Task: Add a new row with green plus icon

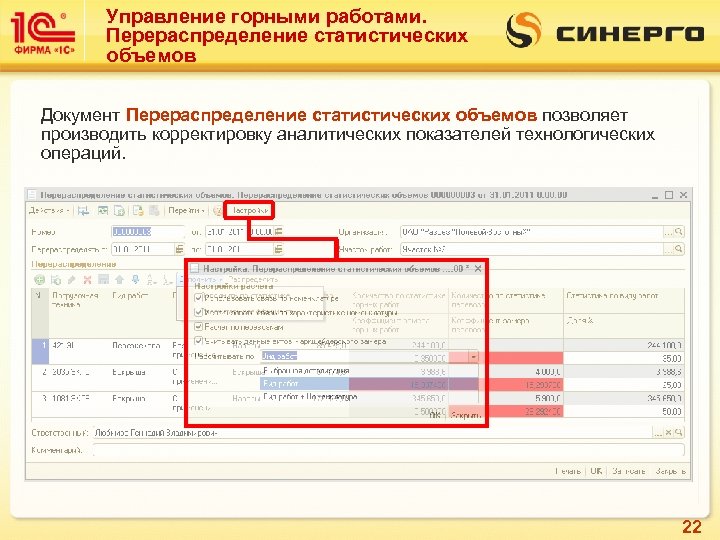Action: (39, 279)
